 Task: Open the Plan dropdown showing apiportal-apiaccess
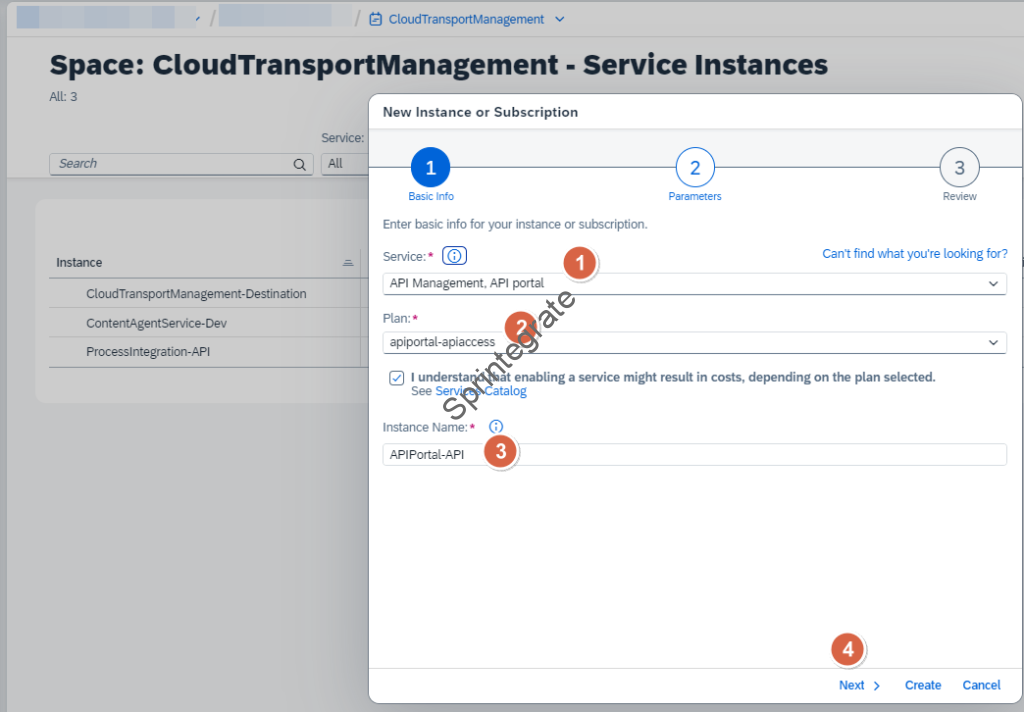994,342
